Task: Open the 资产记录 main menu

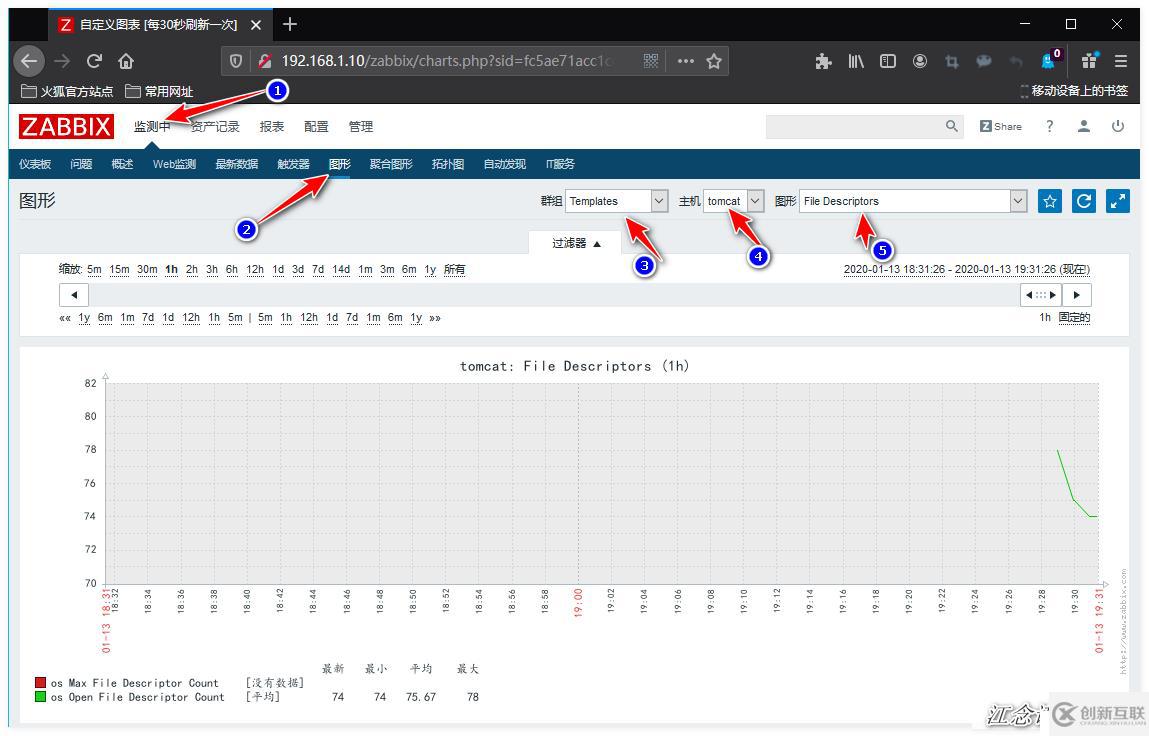Action: coord(215,126)
